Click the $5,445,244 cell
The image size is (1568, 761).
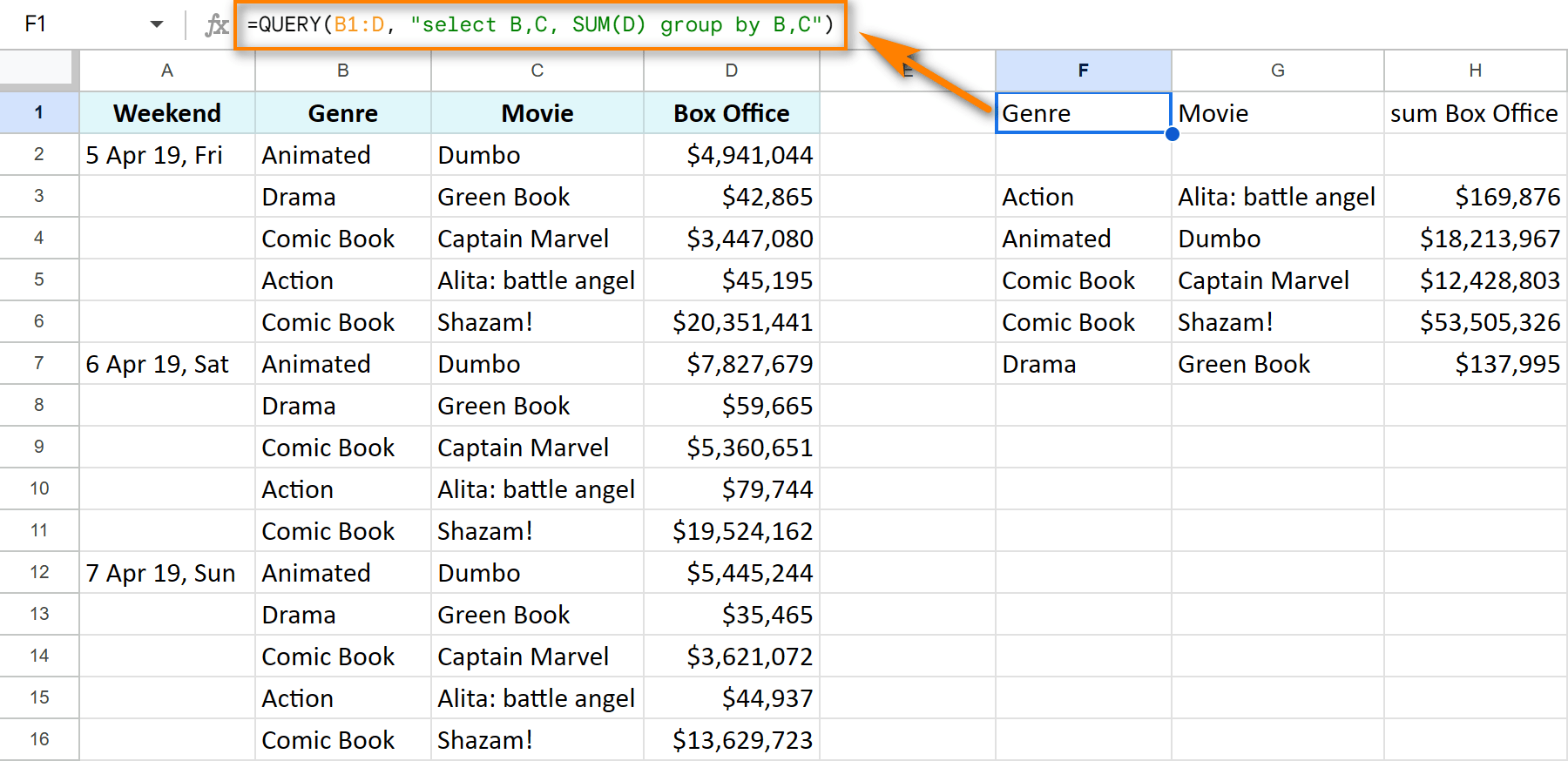click(732, 573)
